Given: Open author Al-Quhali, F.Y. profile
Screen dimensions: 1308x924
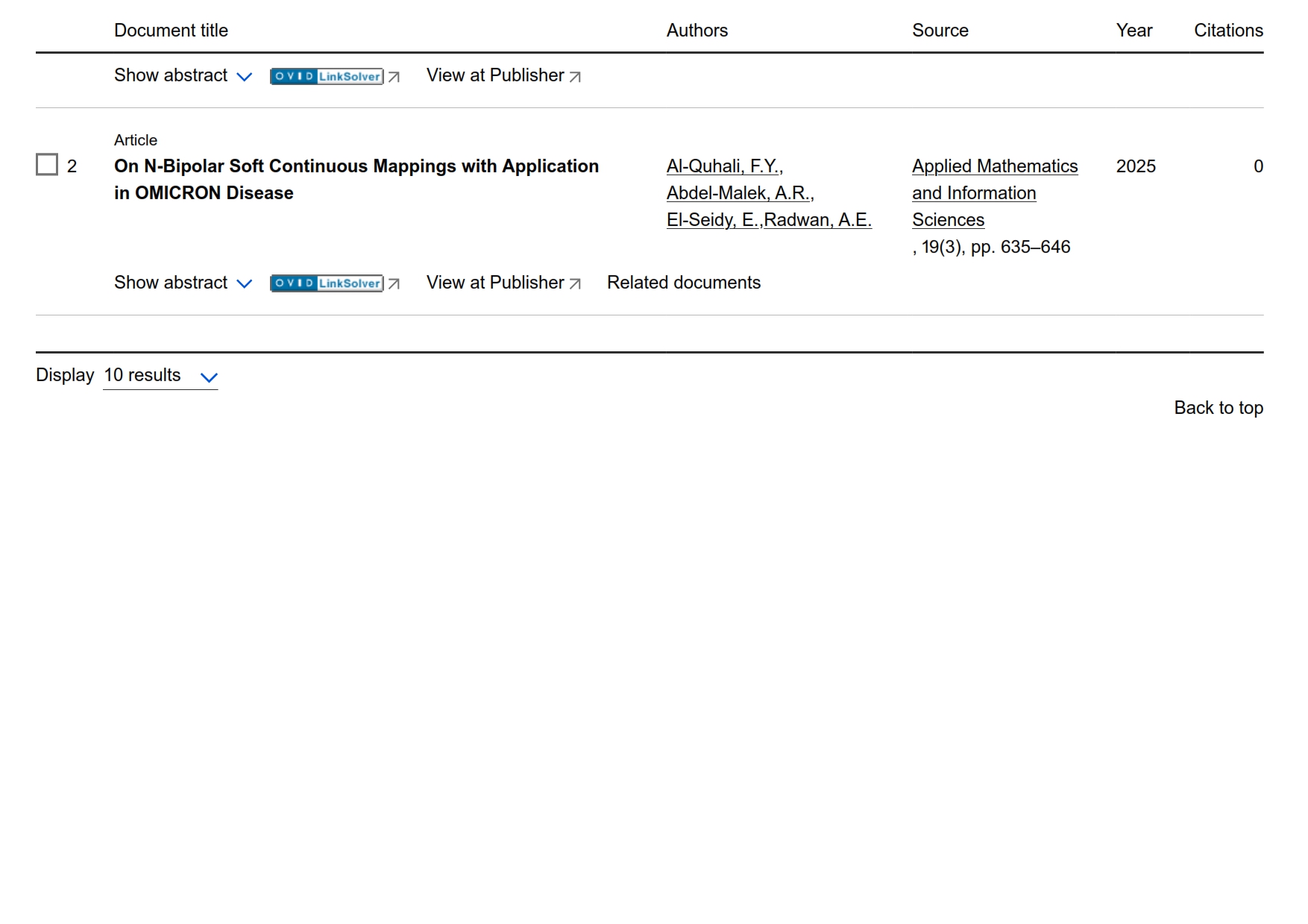Looking at the screenshot, I should coord(723,166).
